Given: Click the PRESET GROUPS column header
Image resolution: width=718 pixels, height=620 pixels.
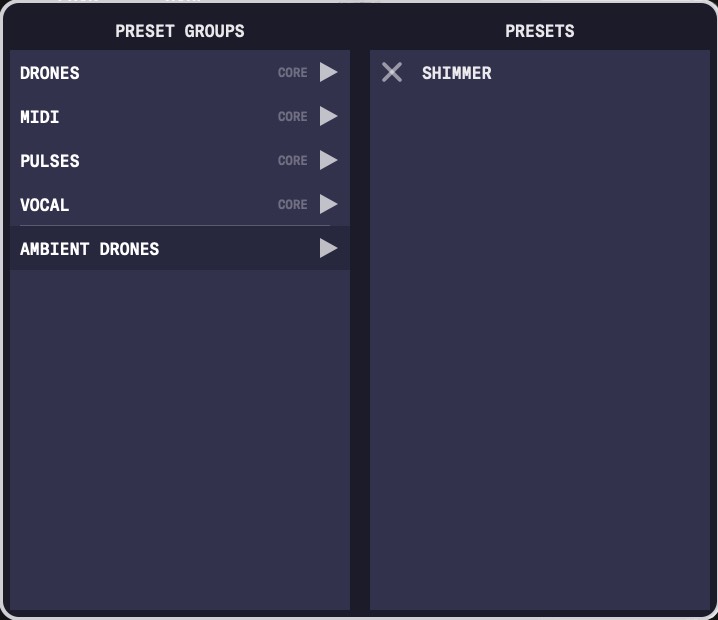Looking at the screenshot, I should point(180,31).
